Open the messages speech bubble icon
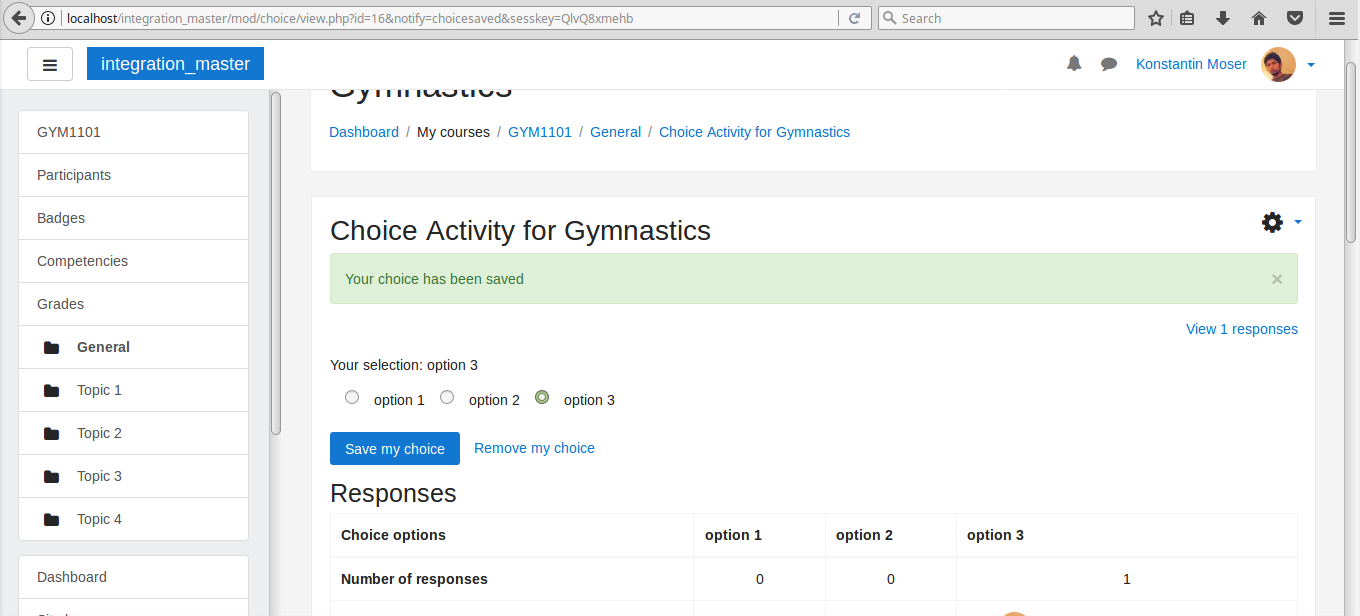Image resolution: width=1360 pixels, height=616 pixels. tap(1109, 64)
